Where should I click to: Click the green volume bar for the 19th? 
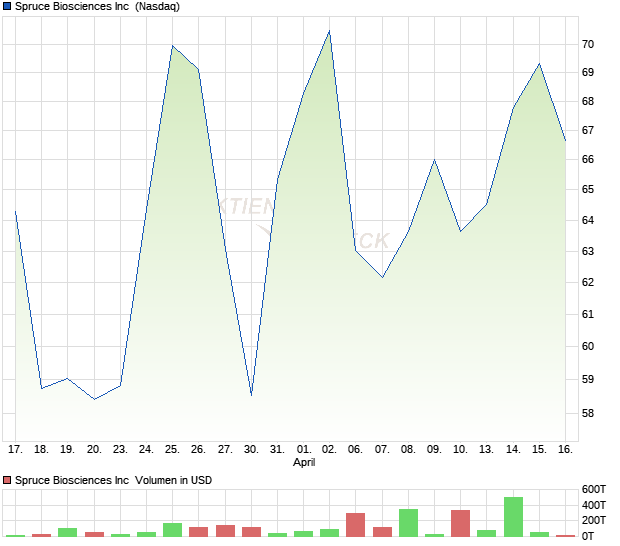[x=68, y=532]
